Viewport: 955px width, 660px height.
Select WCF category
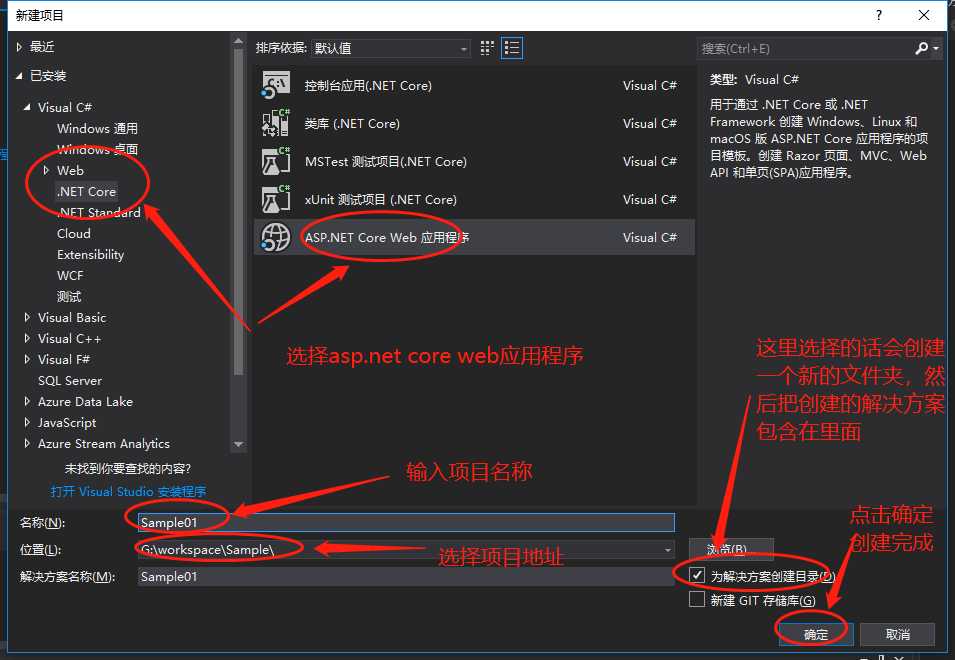(70, 275)
